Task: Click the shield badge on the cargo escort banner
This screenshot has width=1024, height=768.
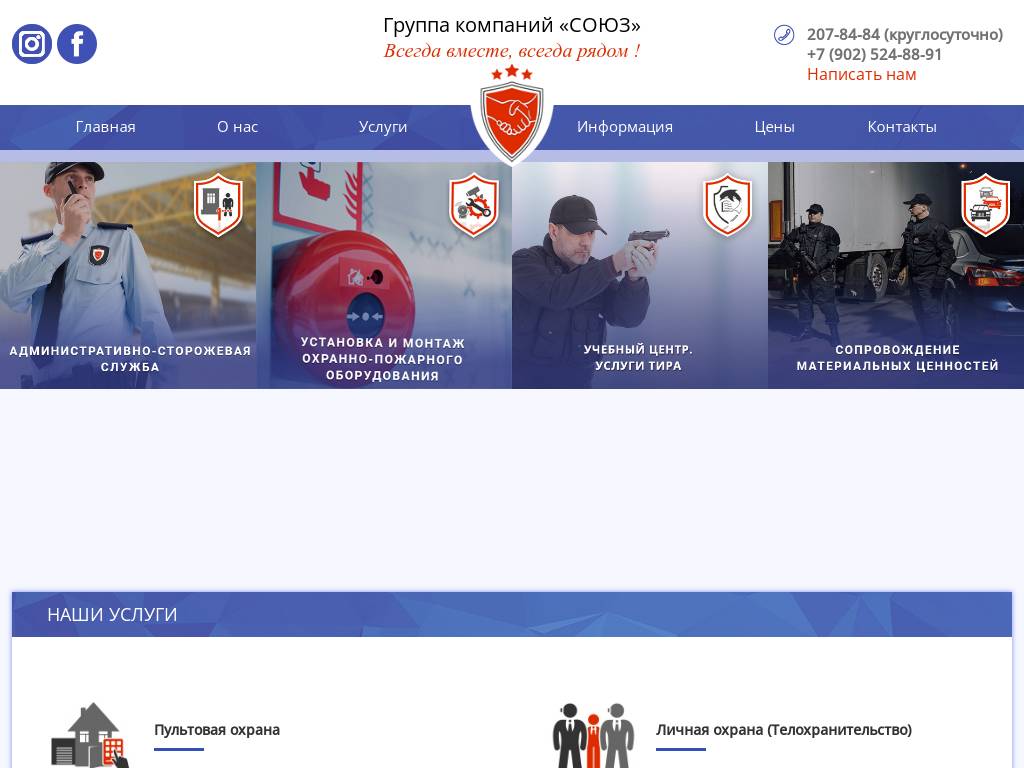Action: click(986, 207)
